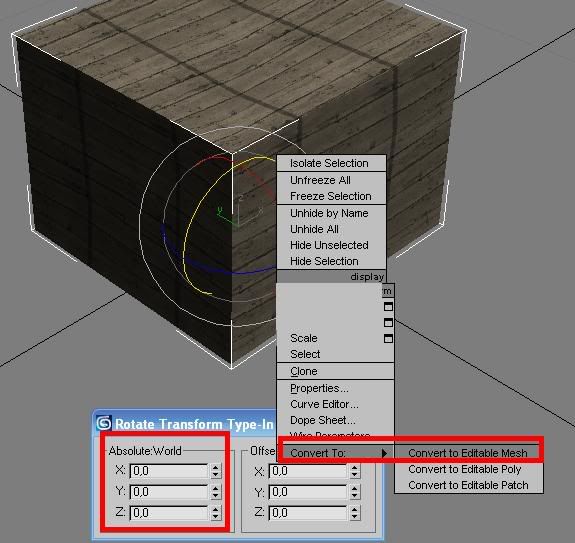This screenshot has height=543, width=575.
Task: Open the Dope Sheet... entry
Action: (x=322, y=420)
